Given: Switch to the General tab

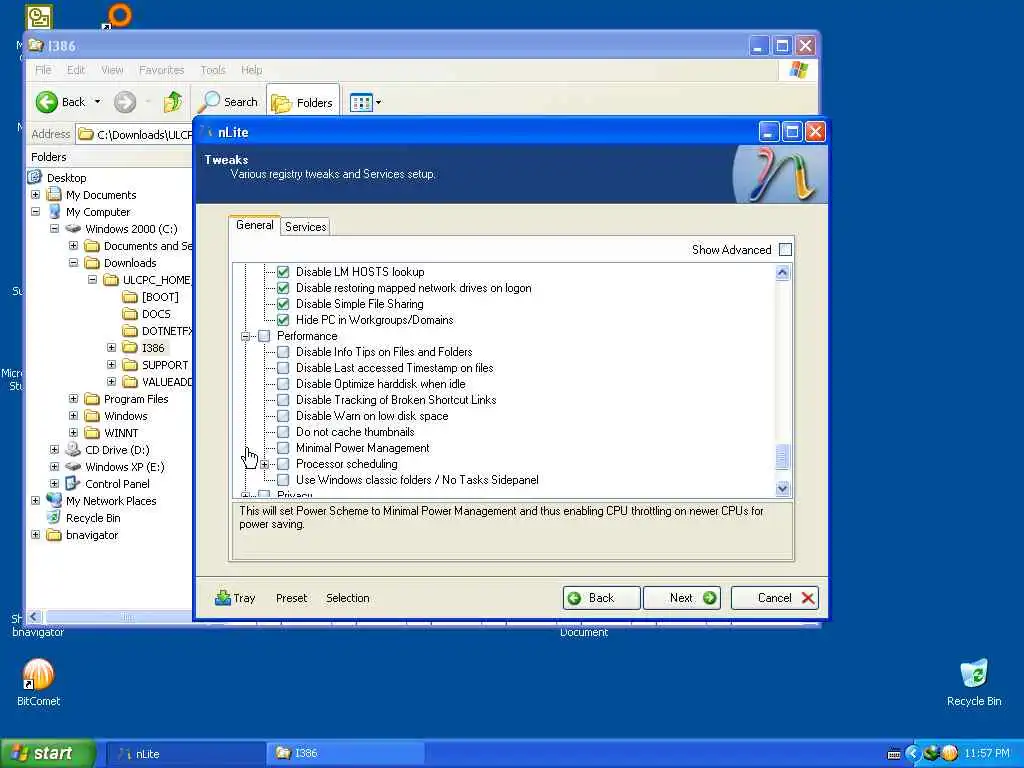Looking at the screenshot, I should [x=255, y=225].
